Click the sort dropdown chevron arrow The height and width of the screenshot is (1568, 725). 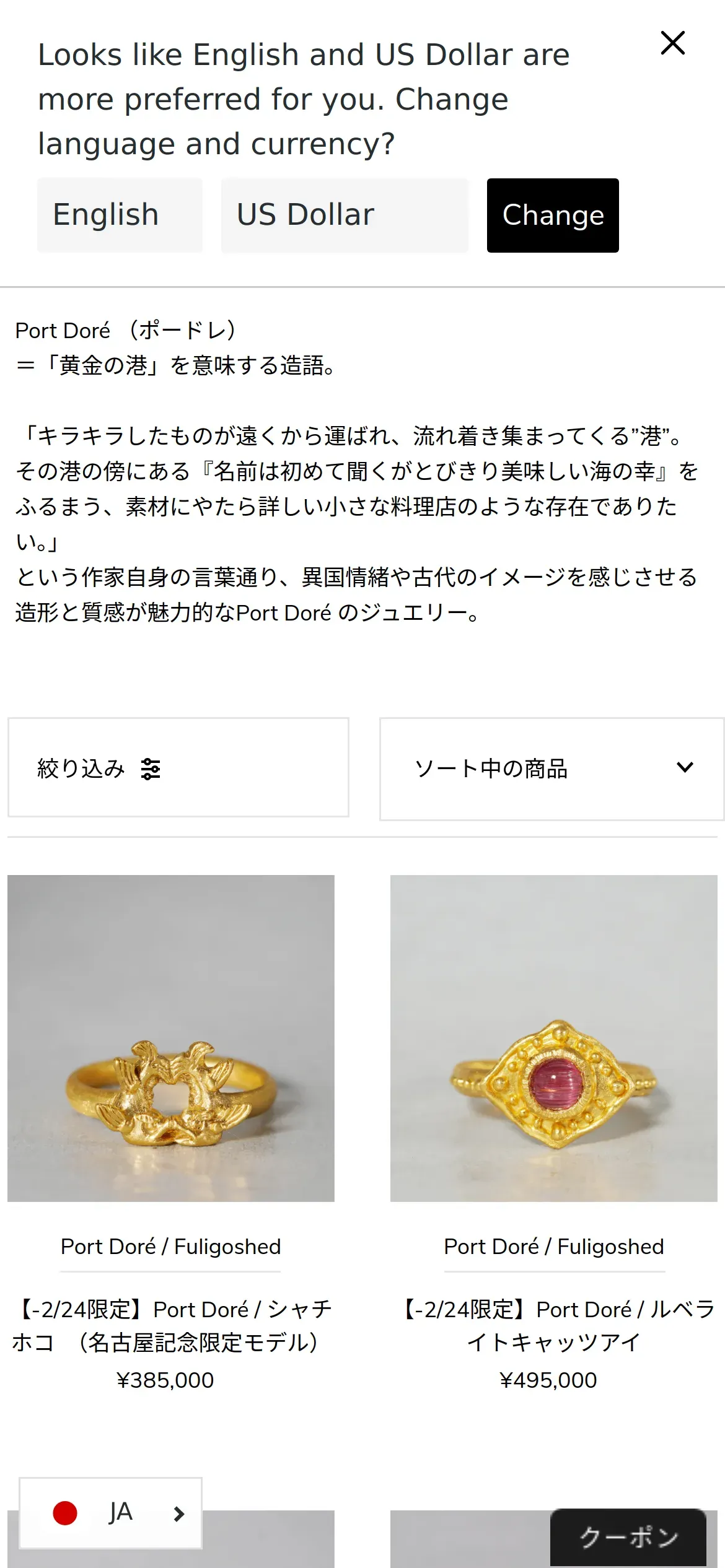tap(685, 767)
